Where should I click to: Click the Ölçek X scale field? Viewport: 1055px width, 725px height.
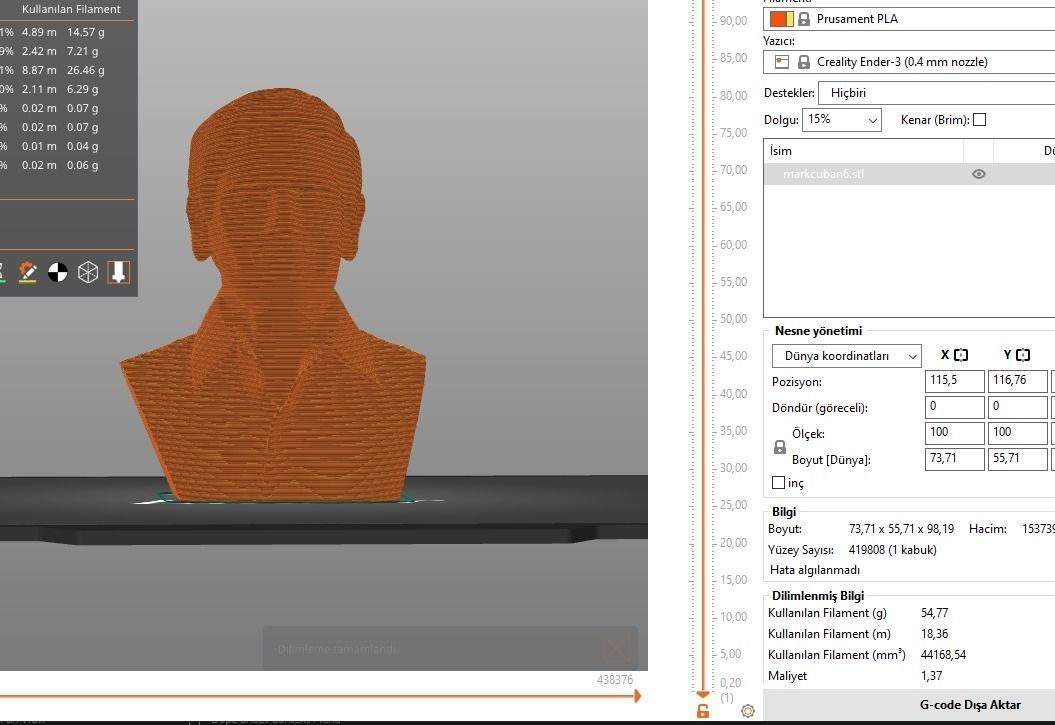pyautogui.click(x=955, y=432)
